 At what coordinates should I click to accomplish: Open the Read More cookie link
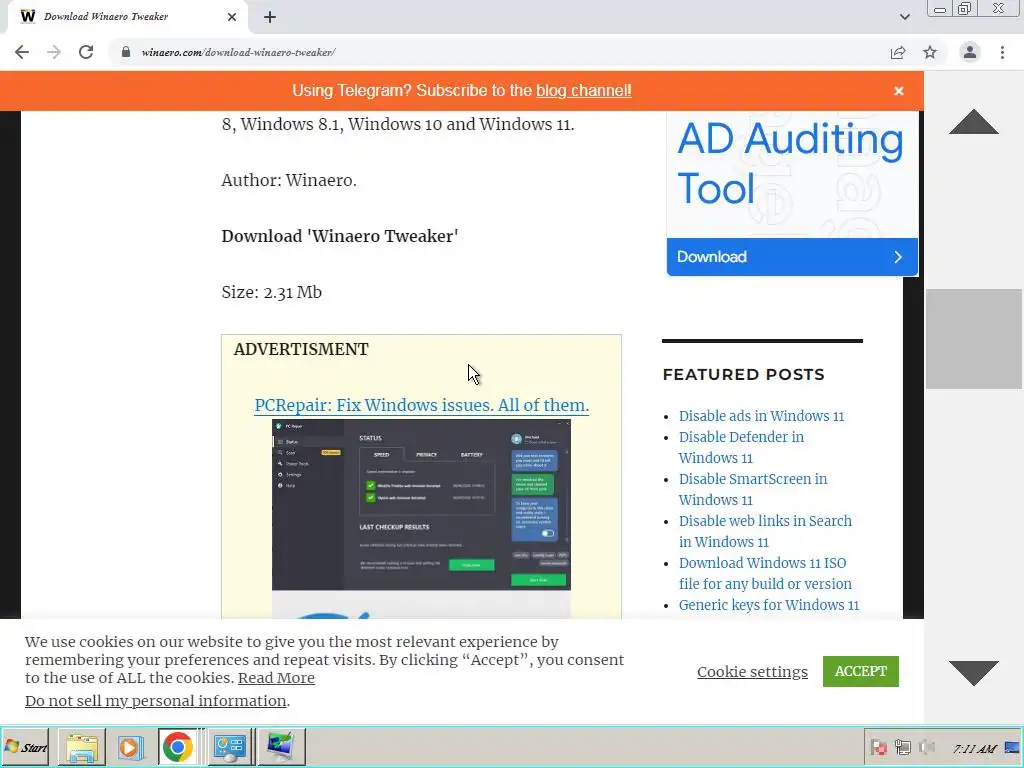click(x=276, y=678)
